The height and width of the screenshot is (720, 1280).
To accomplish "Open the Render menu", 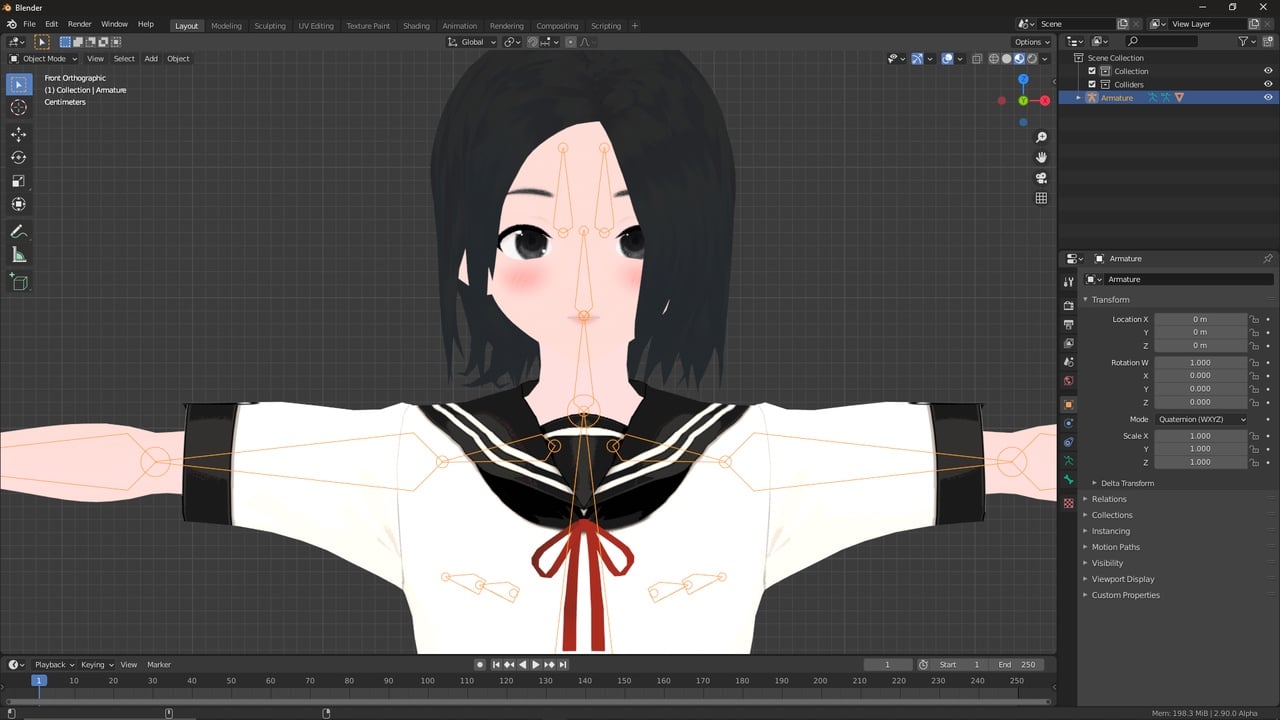I will click(80, 24).
